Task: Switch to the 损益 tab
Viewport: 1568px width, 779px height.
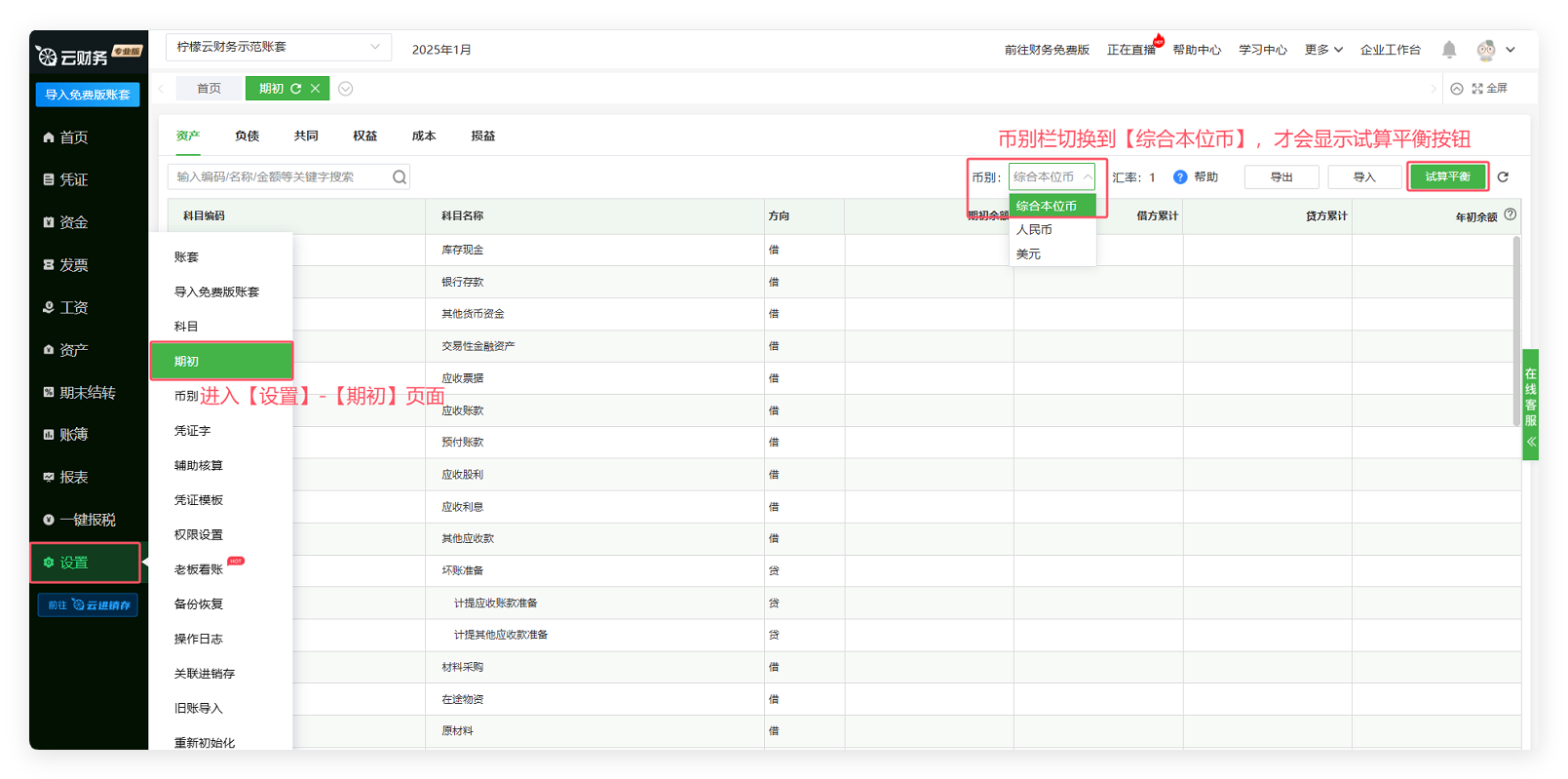Action: click(482, 136)
